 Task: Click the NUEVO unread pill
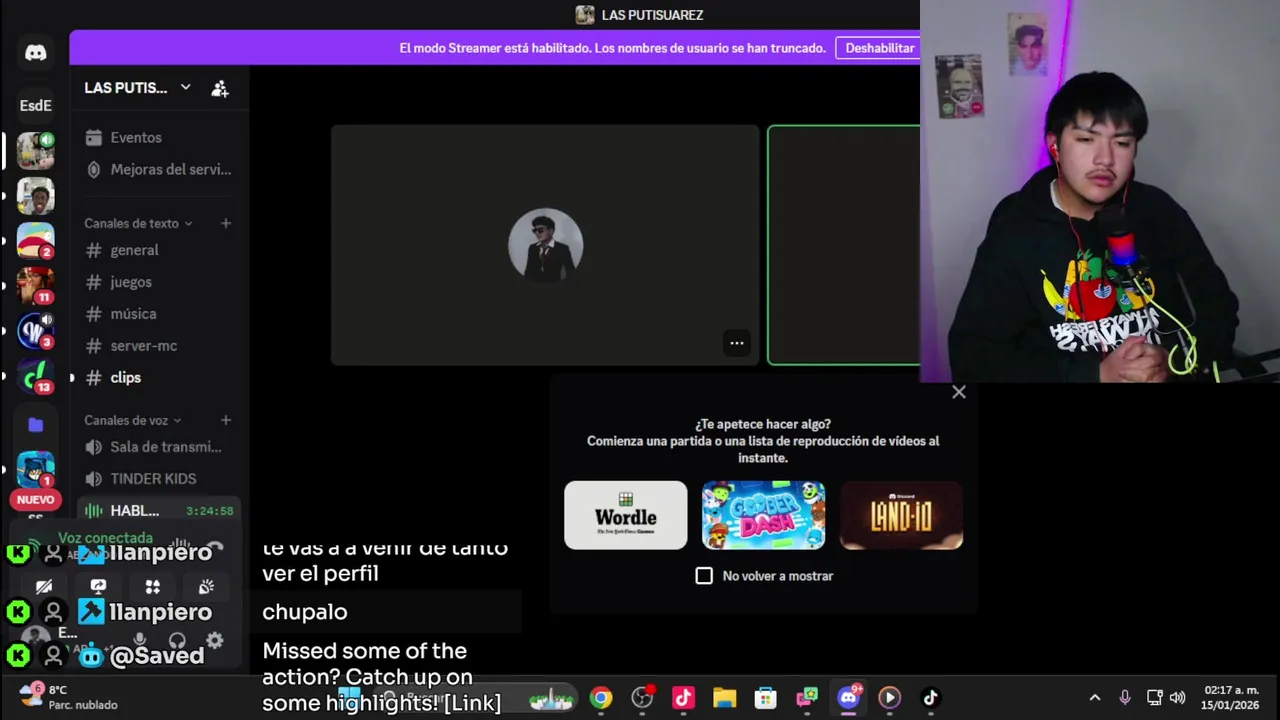coord(35,499)
